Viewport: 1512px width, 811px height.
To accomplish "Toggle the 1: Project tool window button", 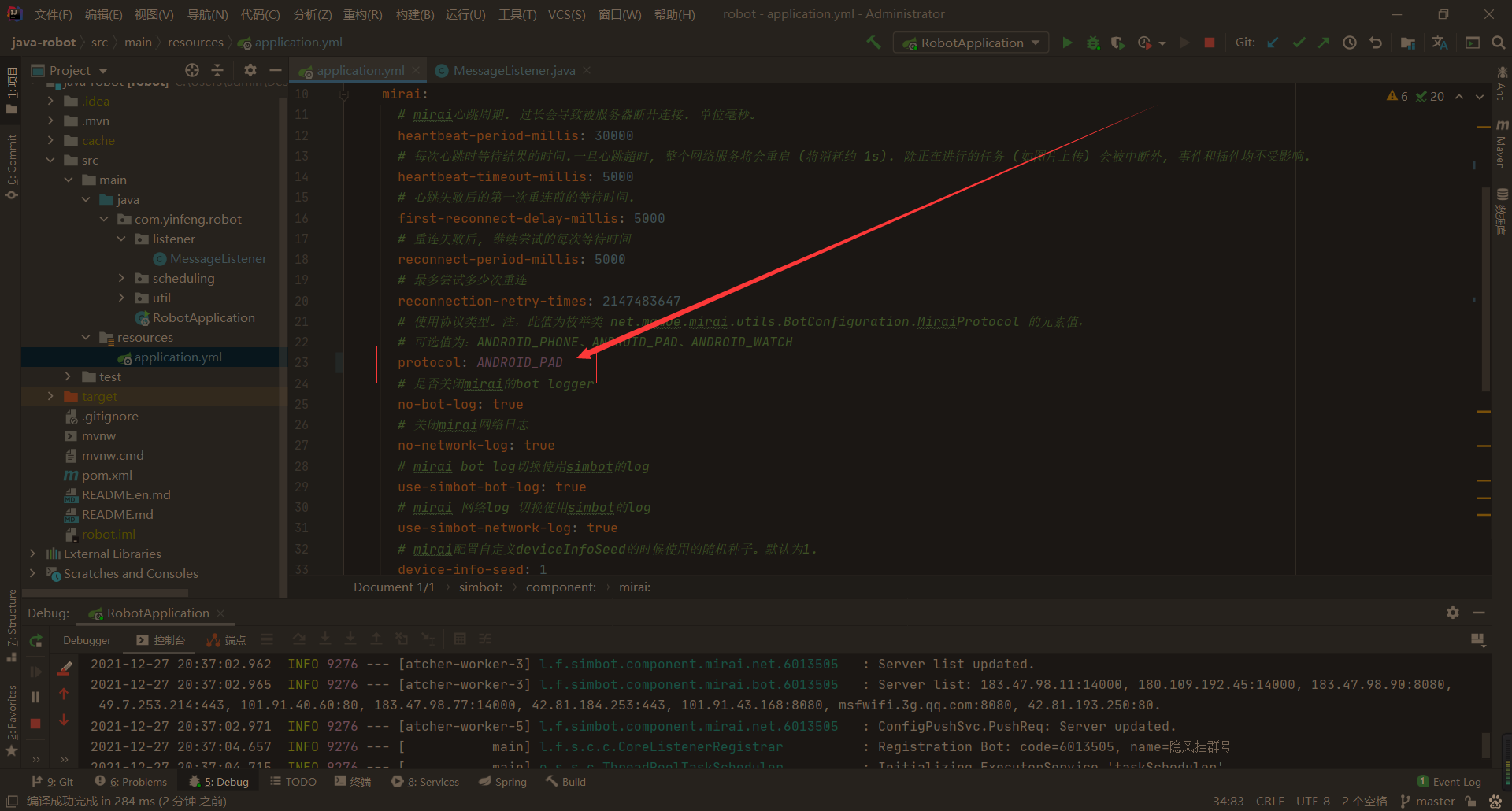I will tap(11, 90).
